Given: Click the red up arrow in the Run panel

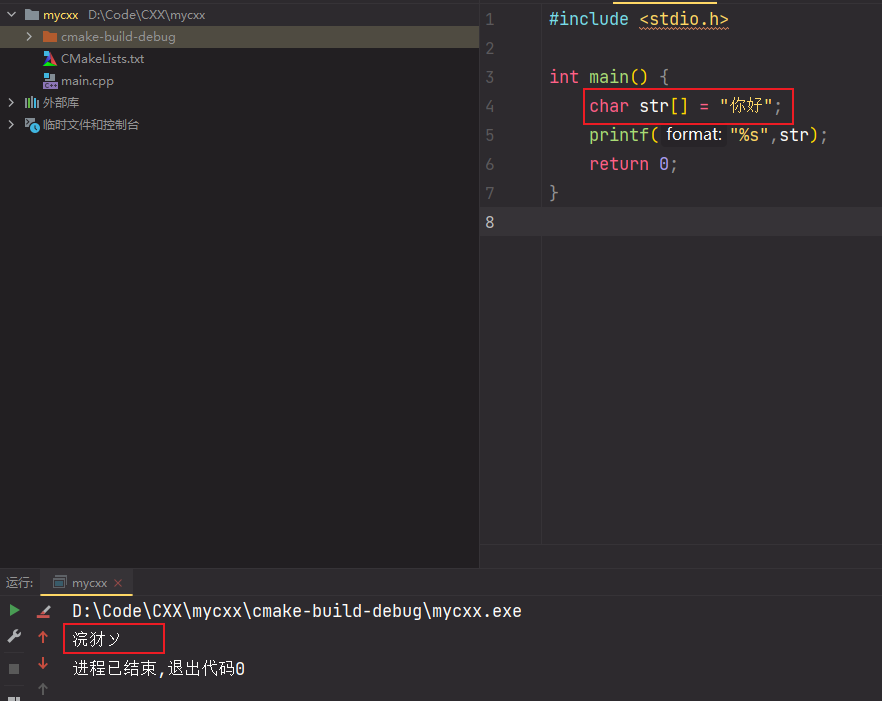Looking at the screenshot, I should [x=43, y=637].
